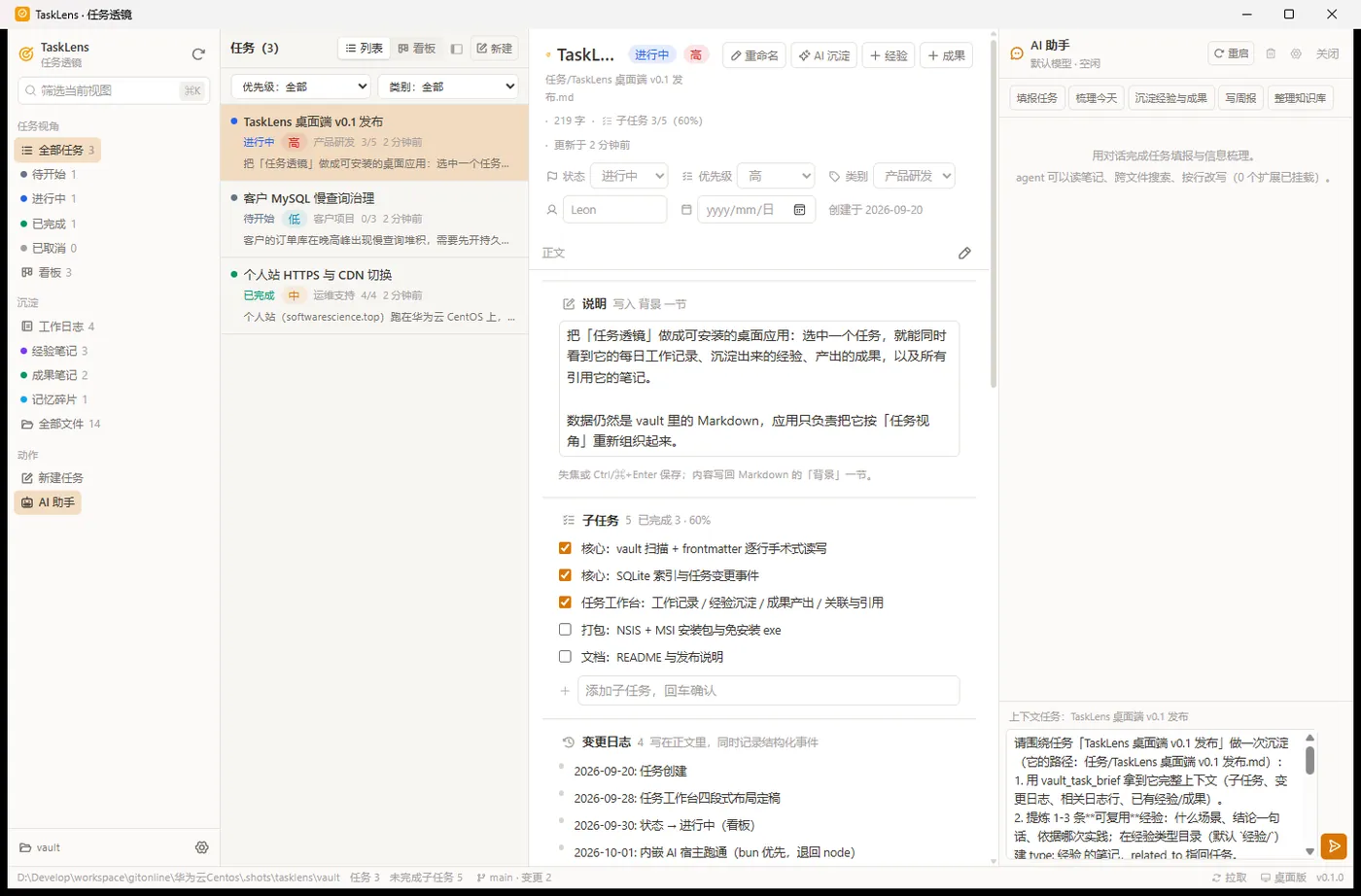The height and width of the screenshot is (896, 1361).
Task: Click the Leon assignee field
Action: click(x=615, y=209)
